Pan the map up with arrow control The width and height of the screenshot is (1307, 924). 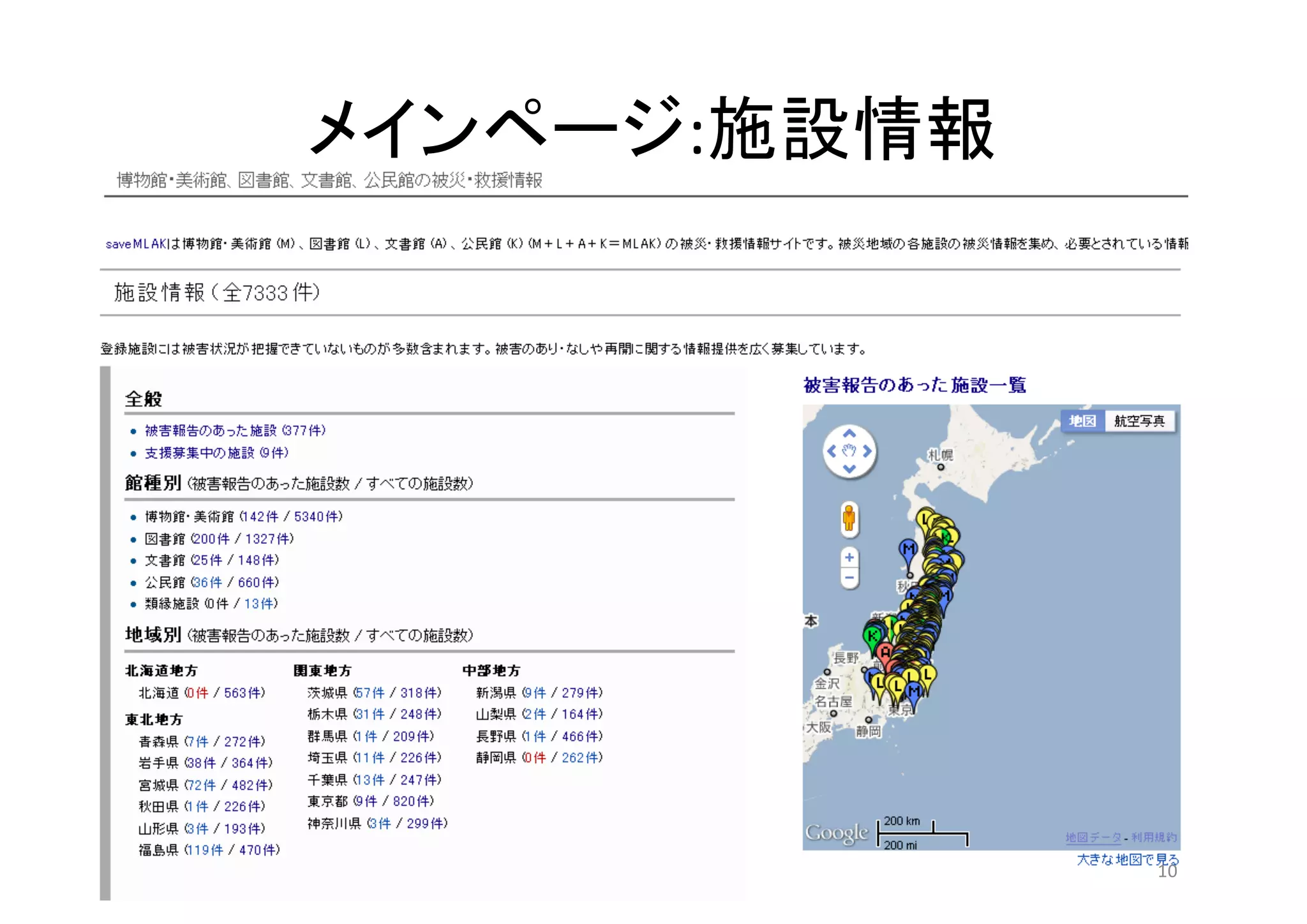849,434
